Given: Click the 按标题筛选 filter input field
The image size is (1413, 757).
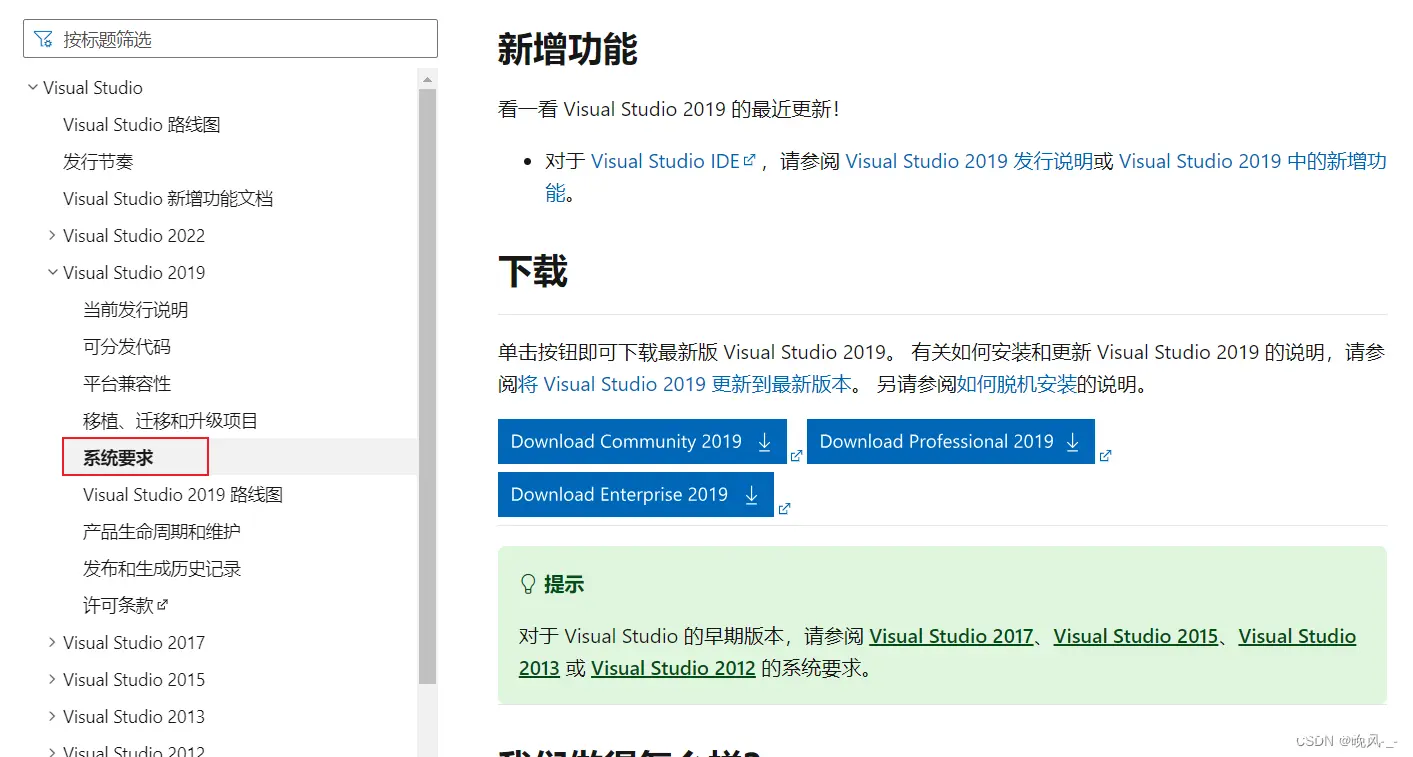Looking at the screenshot, I should pyautogui.click(x=230, y=39).
